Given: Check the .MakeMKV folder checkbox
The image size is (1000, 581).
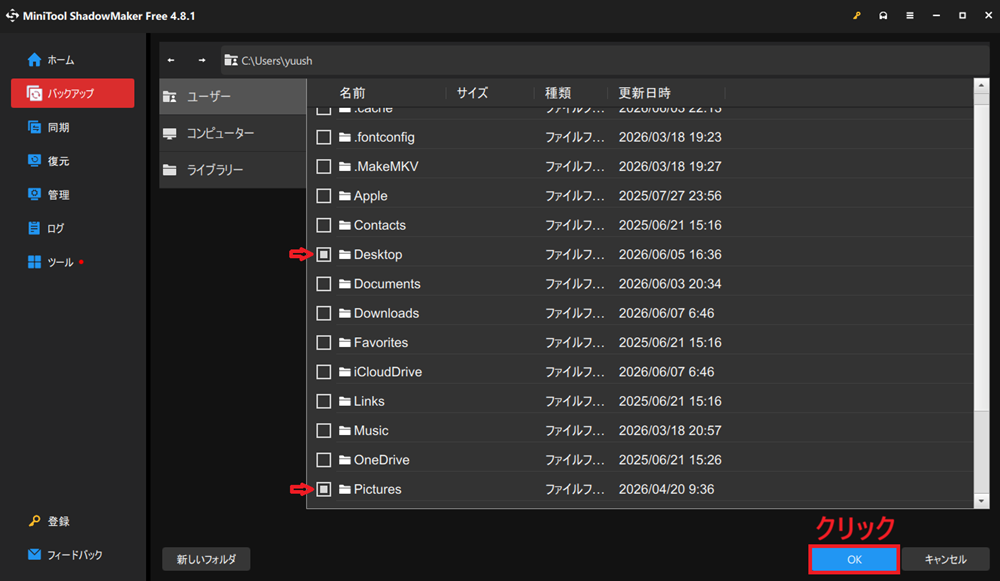Looking at the screenshot, I should pyautogui.click(x=324, y=166).
